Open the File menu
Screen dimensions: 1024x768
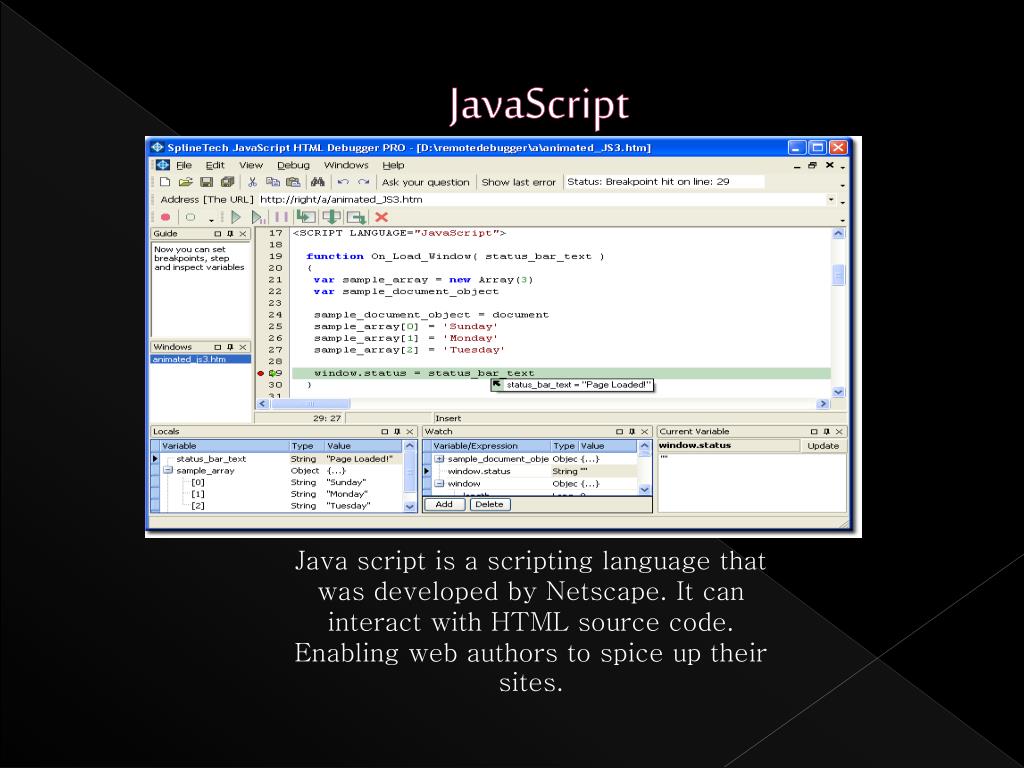[x=184, y=165]
